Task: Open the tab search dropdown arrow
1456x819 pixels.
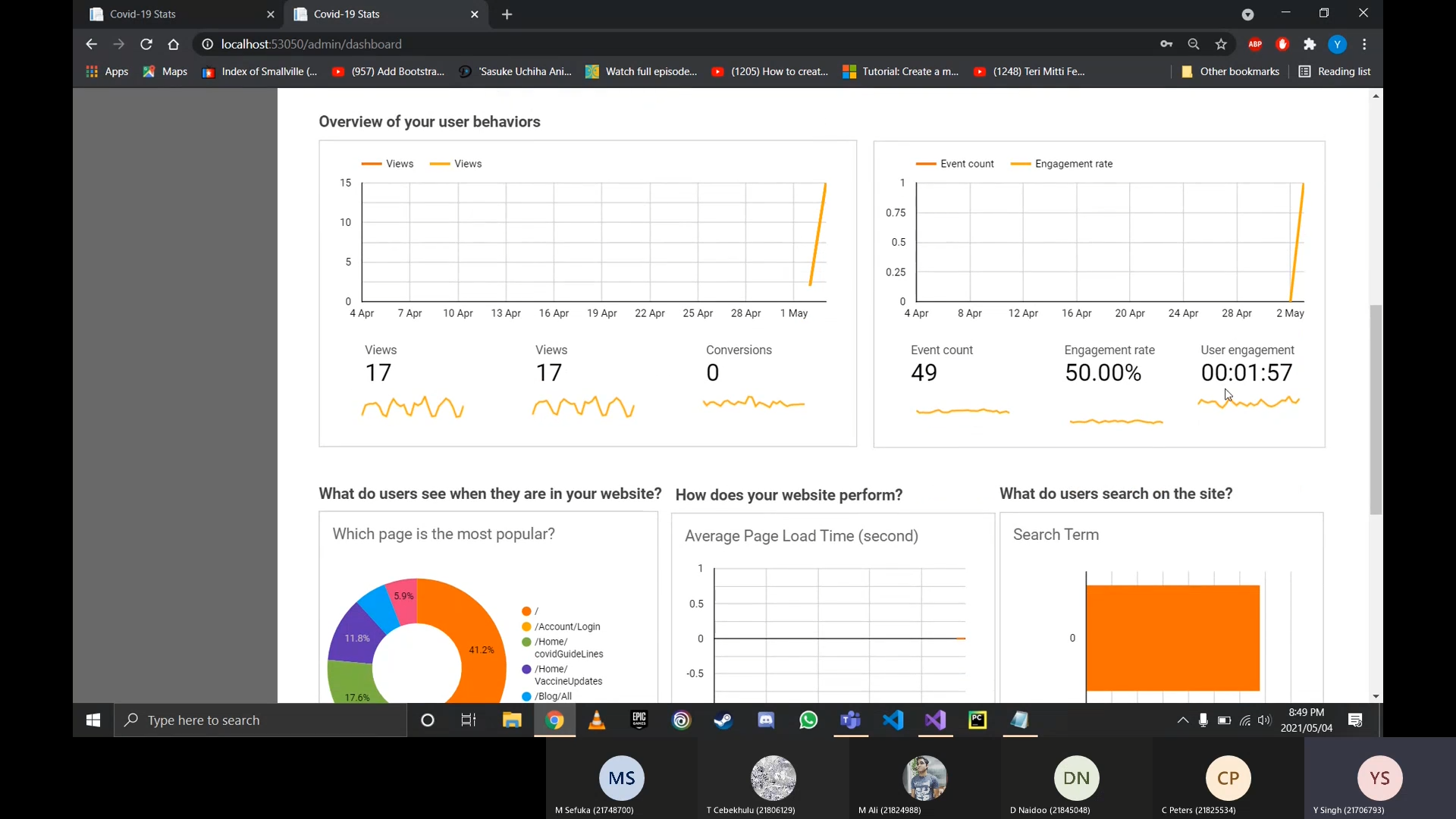Action: [x=1247, y=14]
